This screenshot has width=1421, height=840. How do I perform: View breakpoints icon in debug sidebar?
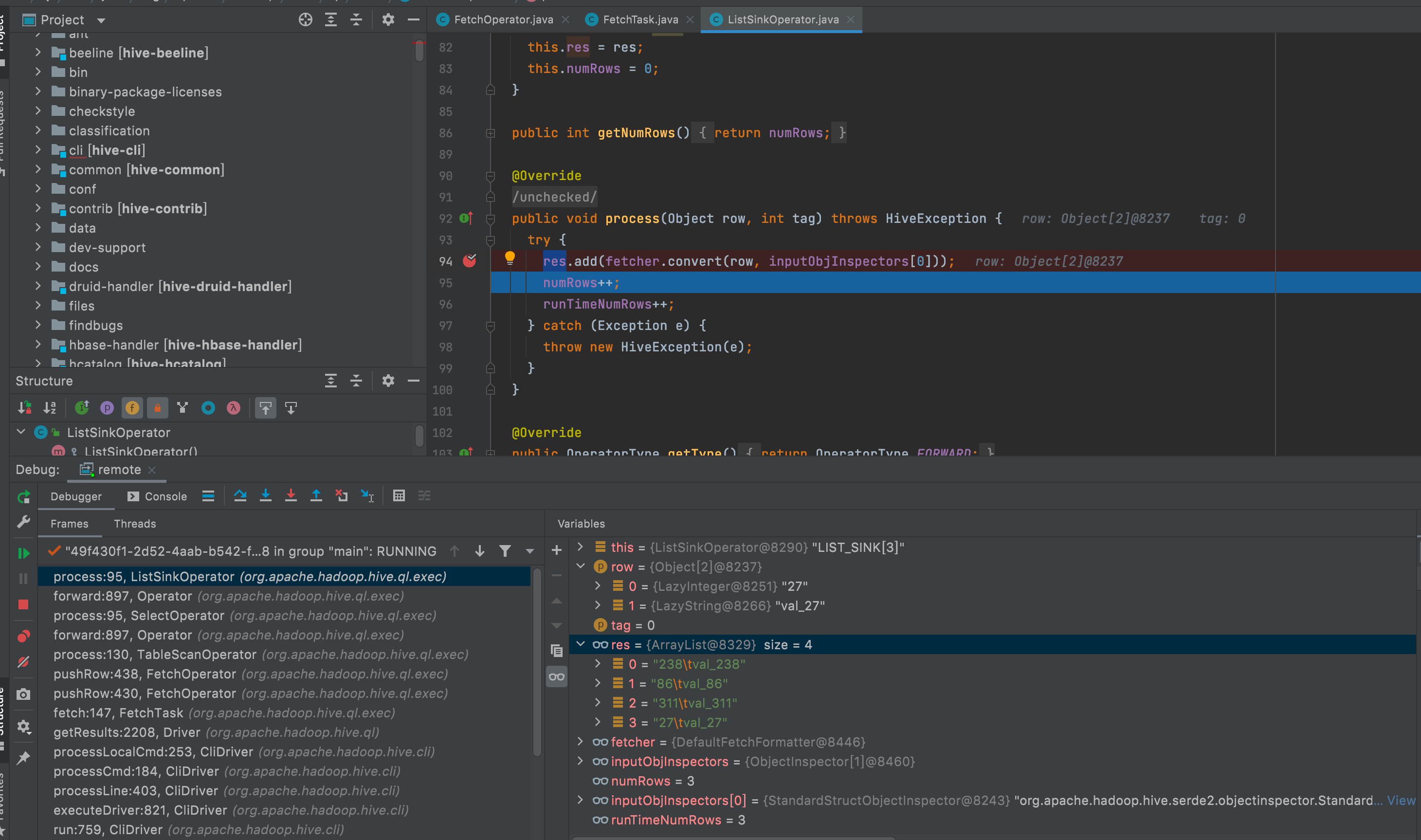[24, 636]
